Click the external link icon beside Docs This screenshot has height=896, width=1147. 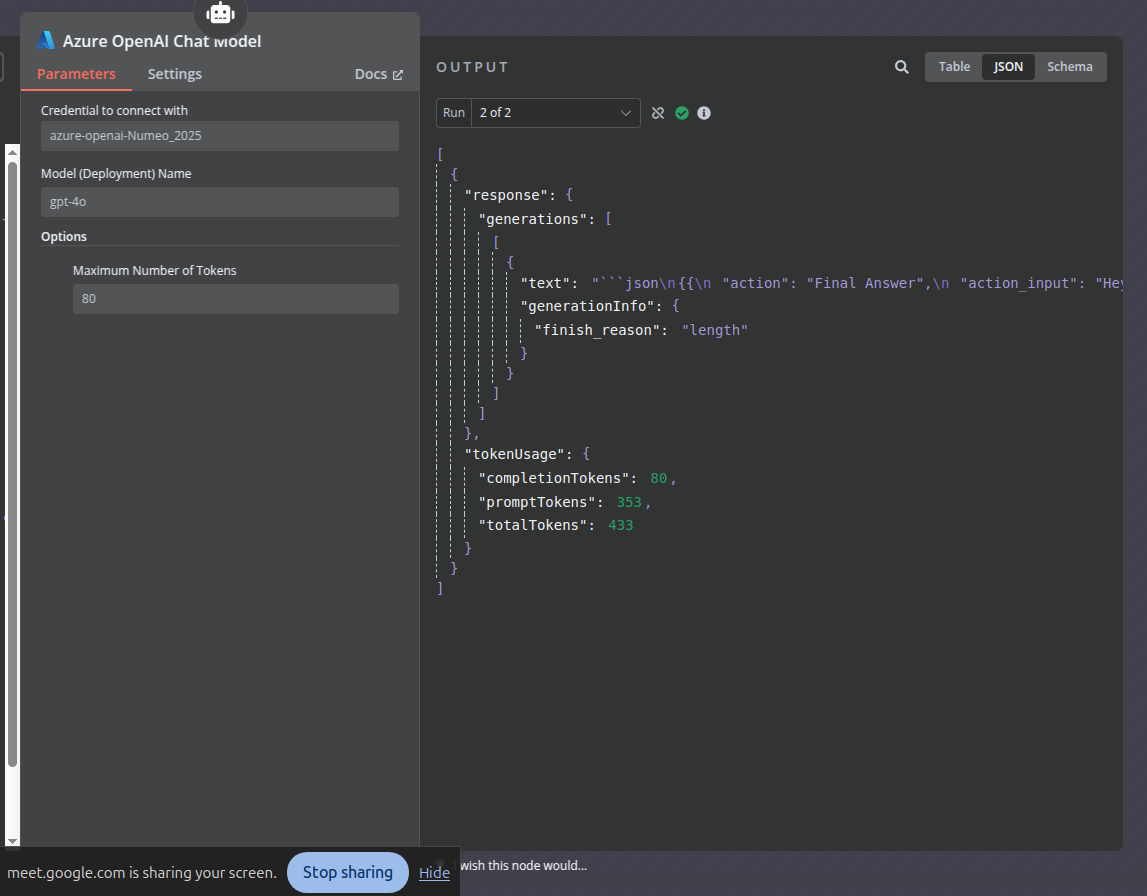point(398,75)
